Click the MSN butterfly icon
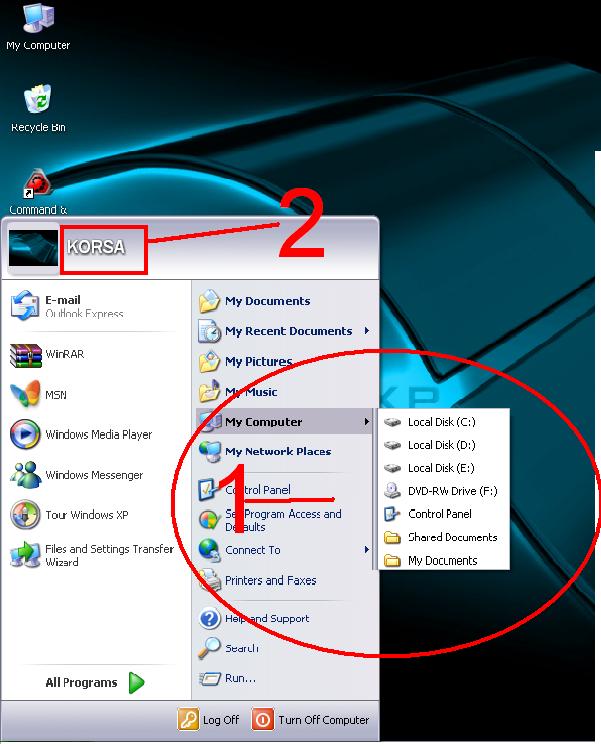 25,393
